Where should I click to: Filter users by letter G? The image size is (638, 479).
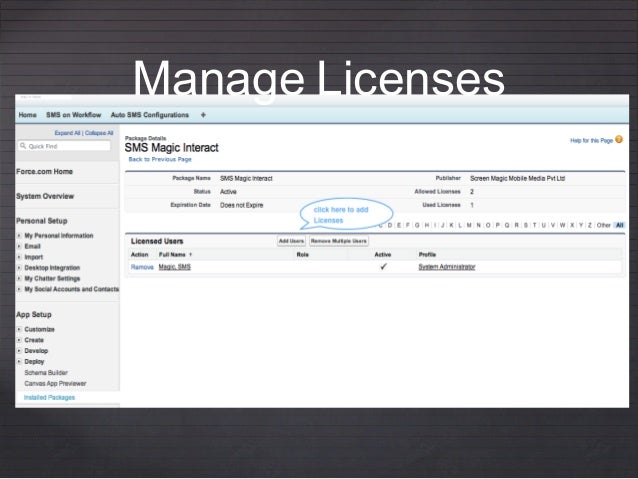pyautogui.click(x=417, y=225)
